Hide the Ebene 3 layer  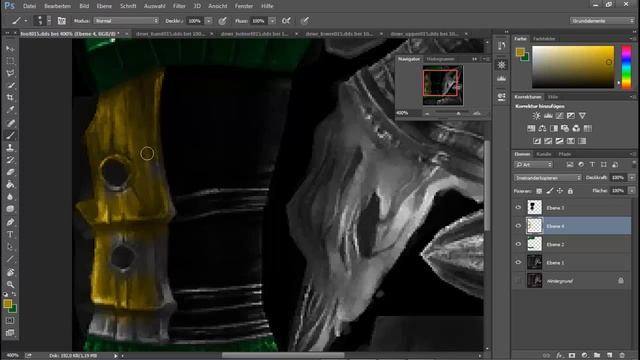(x=518, y=207)
